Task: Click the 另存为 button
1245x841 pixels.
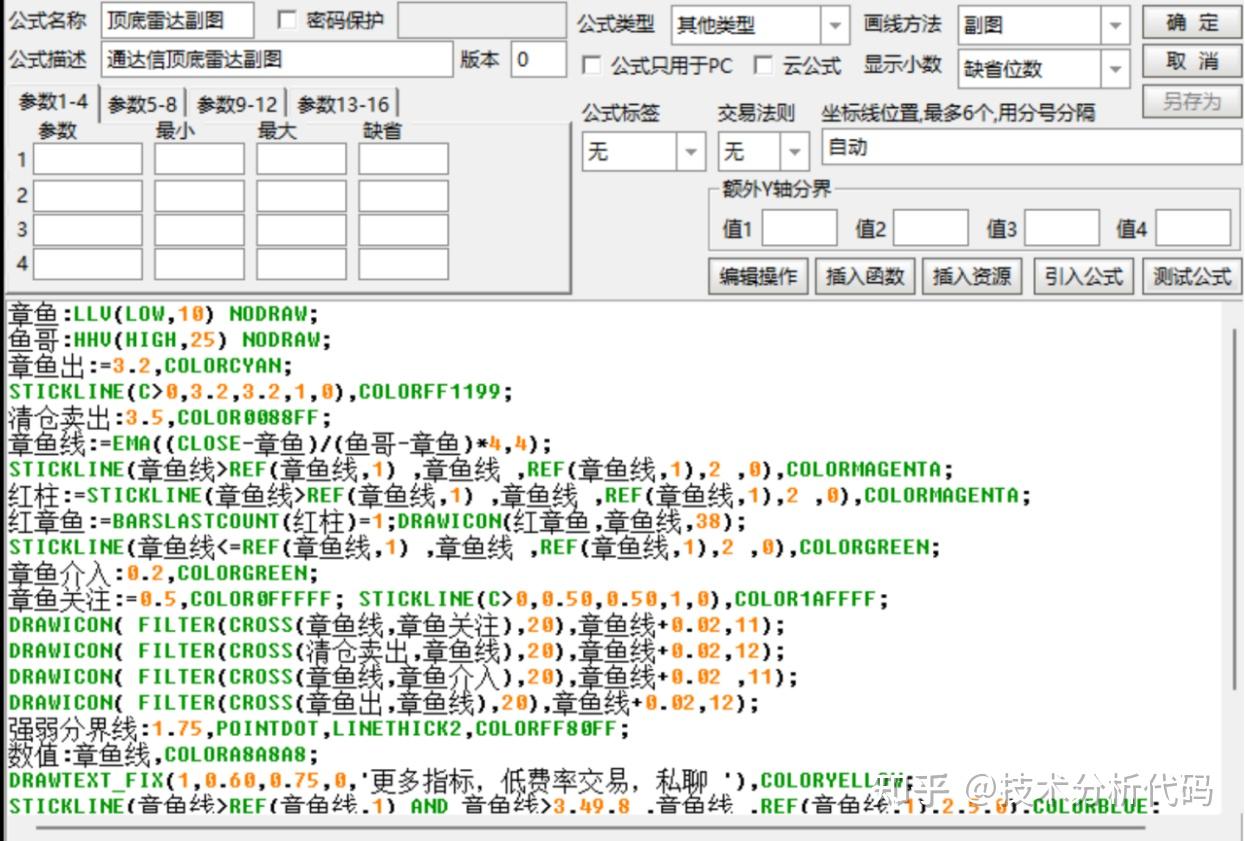Action: click(x=1192, y=101)
